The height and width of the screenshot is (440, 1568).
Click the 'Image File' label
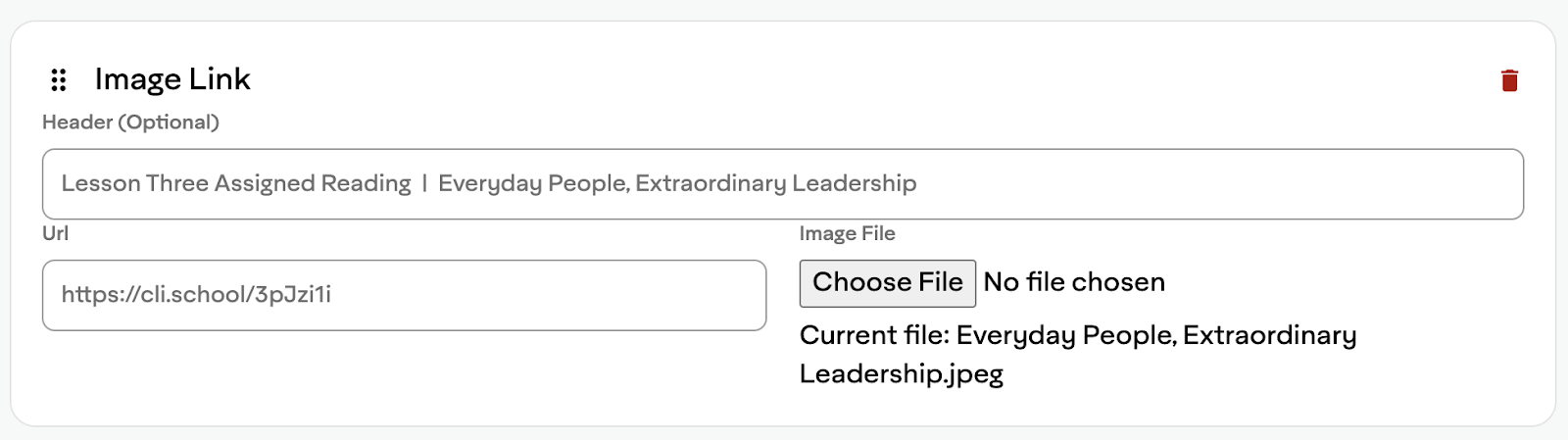pyautogui.click(x=847, y=233)
